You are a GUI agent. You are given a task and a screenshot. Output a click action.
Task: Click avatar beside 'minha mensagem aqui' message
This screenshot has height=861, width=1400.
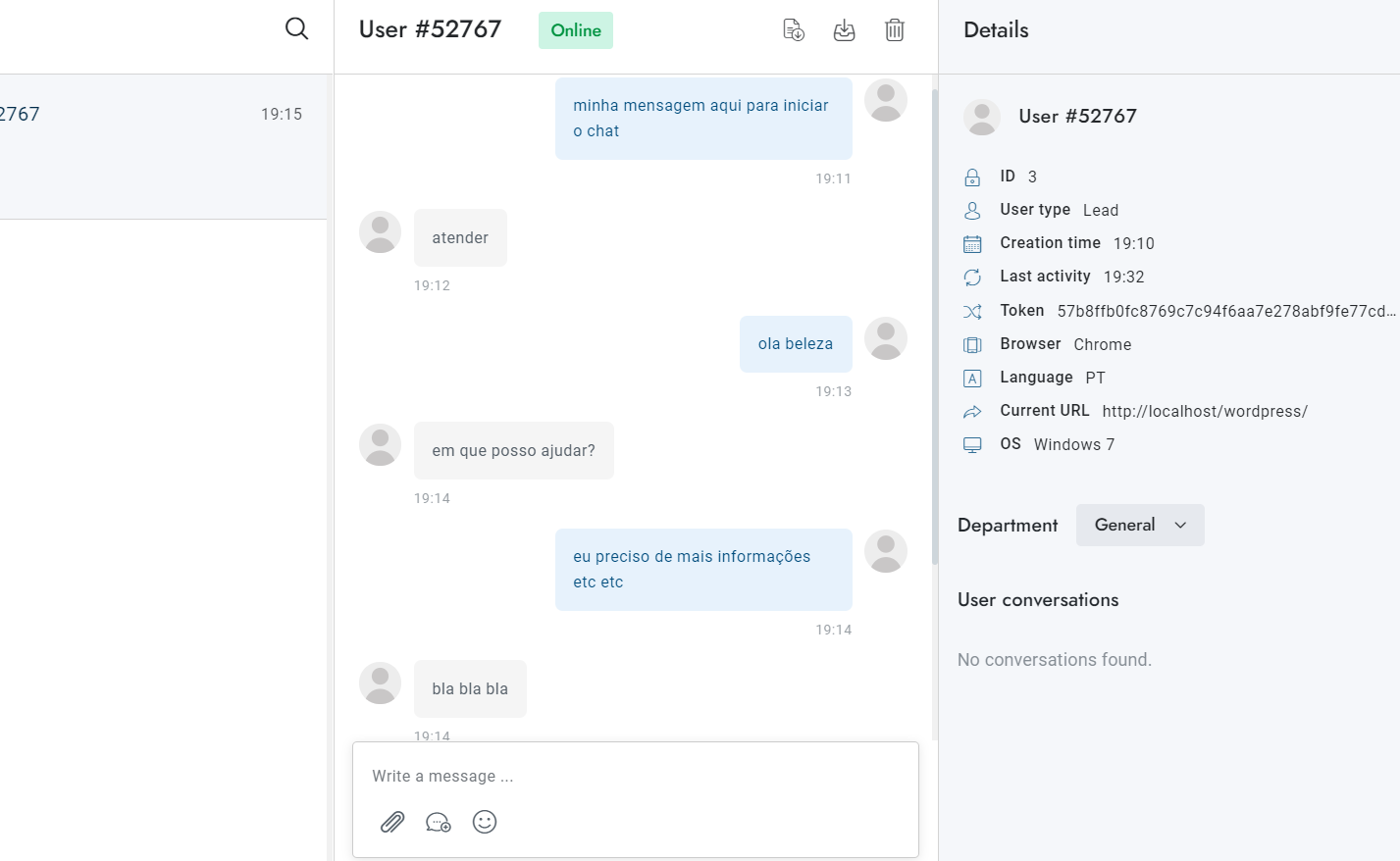coord(886,100)
